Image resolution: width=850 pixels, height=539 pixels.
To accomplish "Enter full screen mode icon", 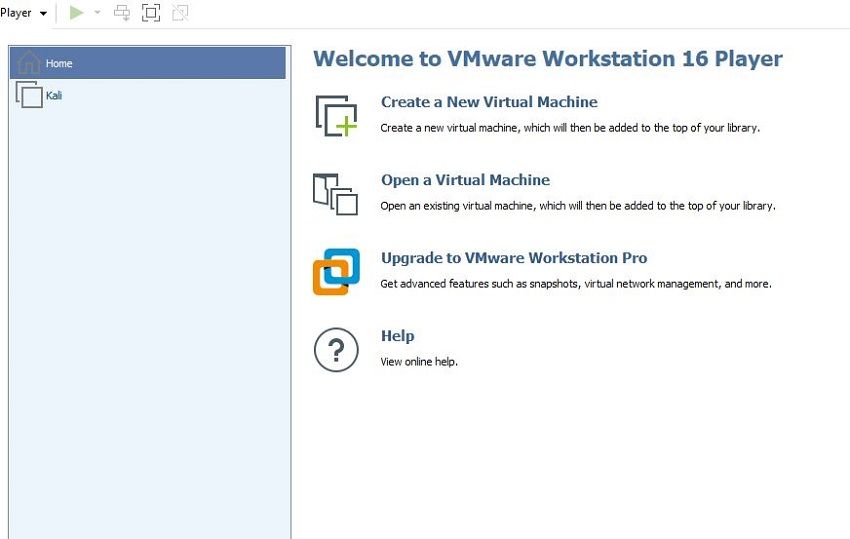I will point(151,12).
